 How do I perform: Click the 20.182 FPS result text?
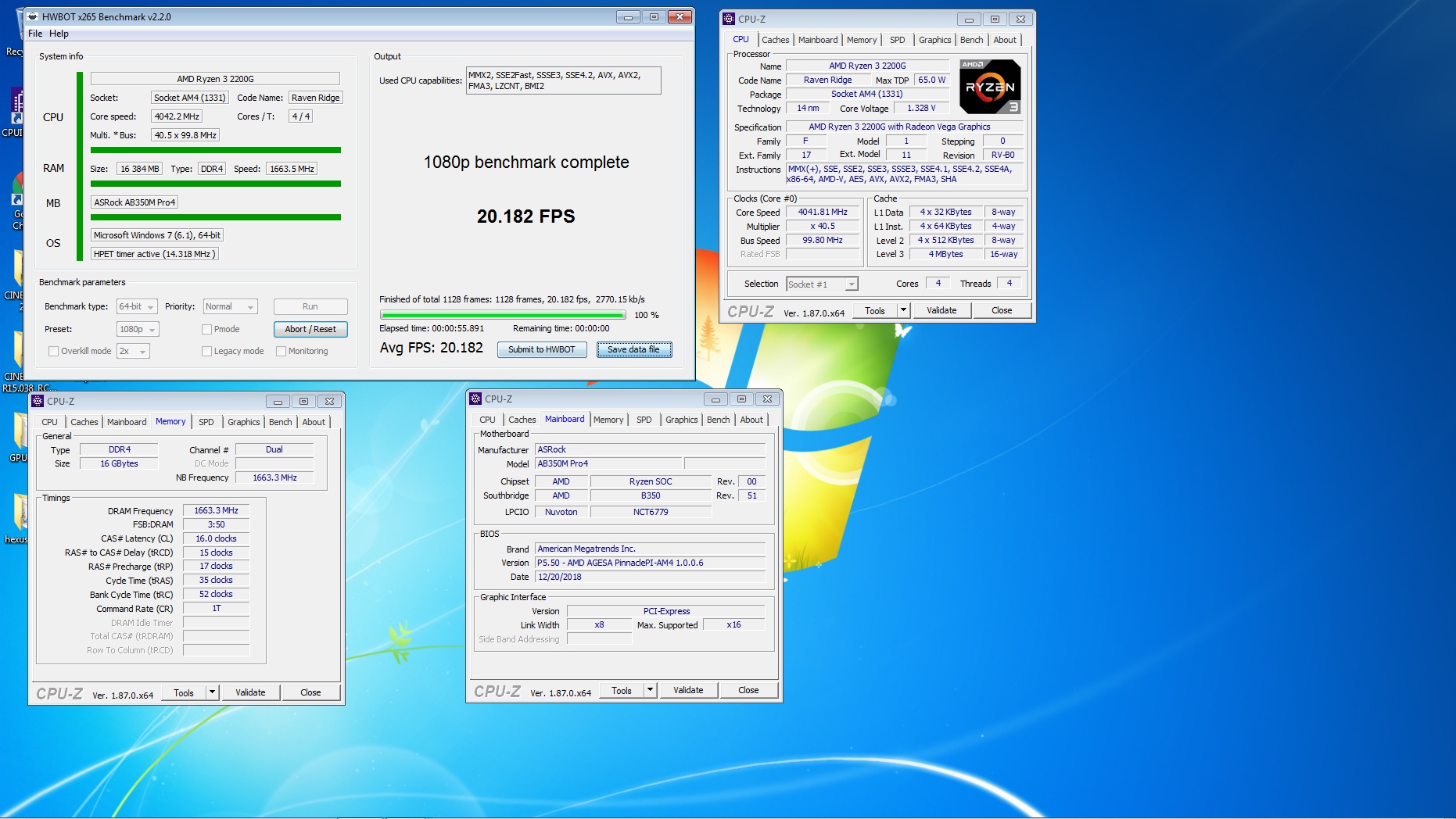pos(525,216)
